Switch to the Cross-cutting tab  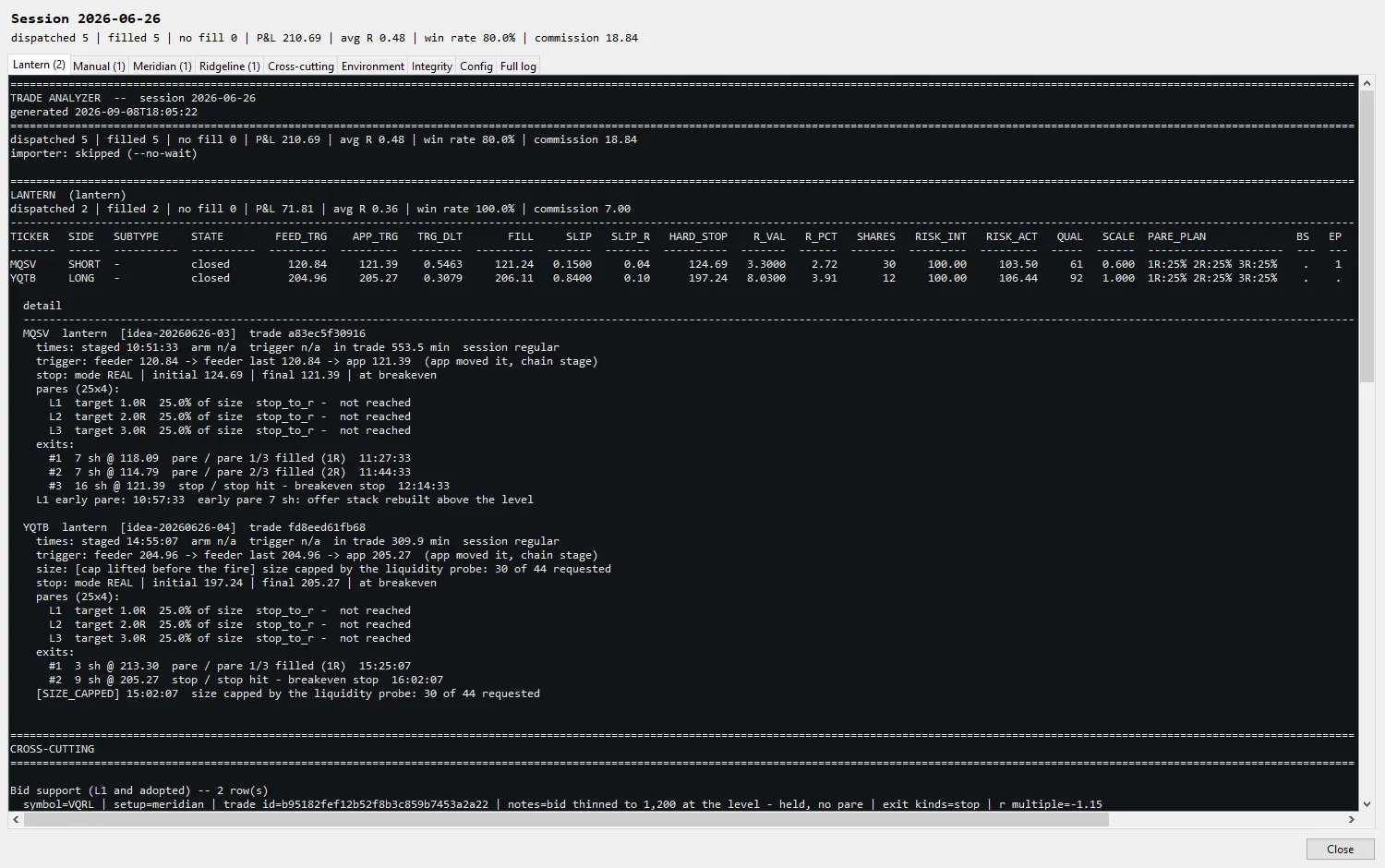[x=301, y=66]
